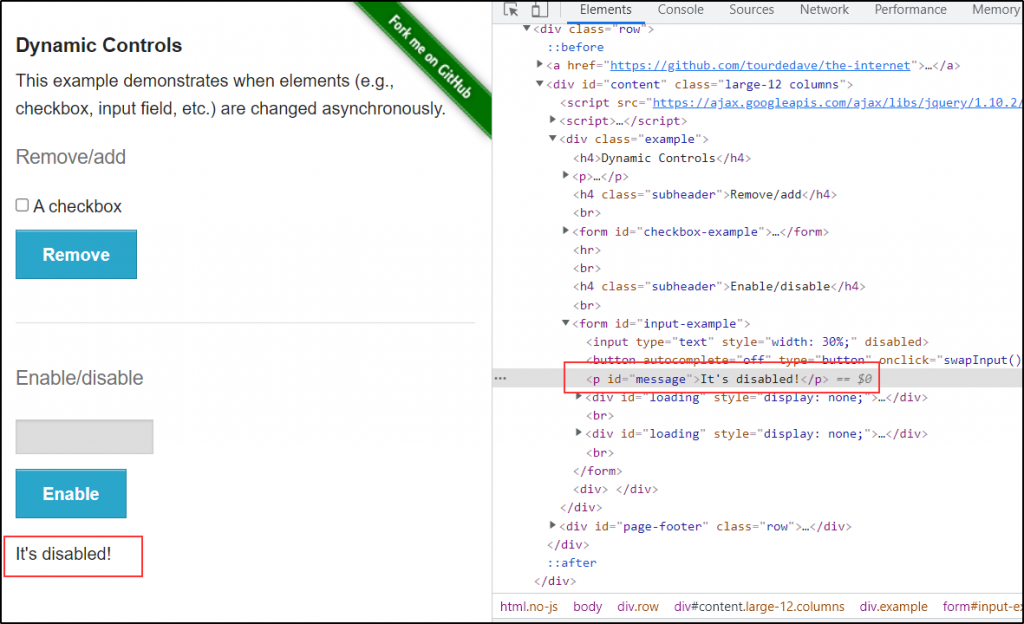Select the h4 subheader Enable/disable DOM row

point(719,287)
